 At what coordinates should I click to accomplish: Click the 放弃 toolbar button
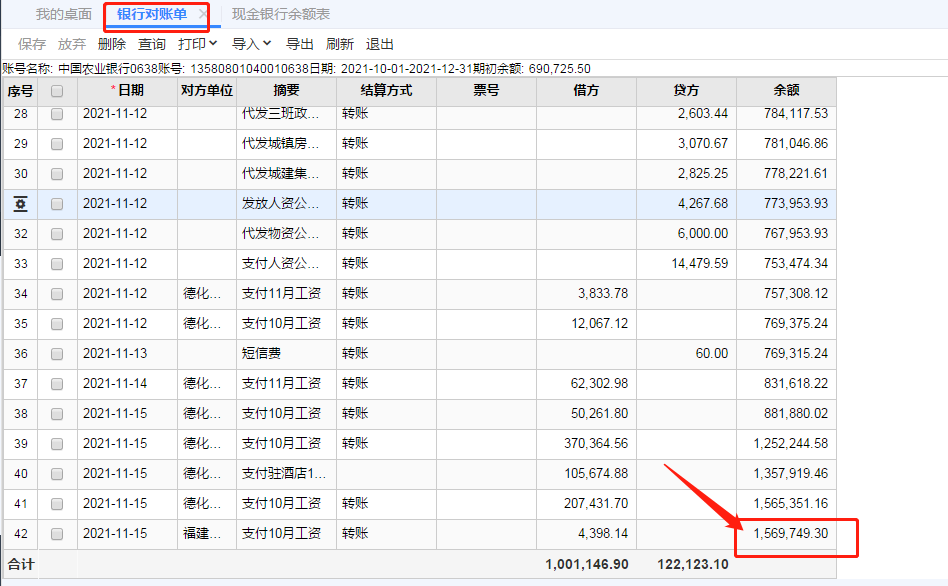point(72,44)
